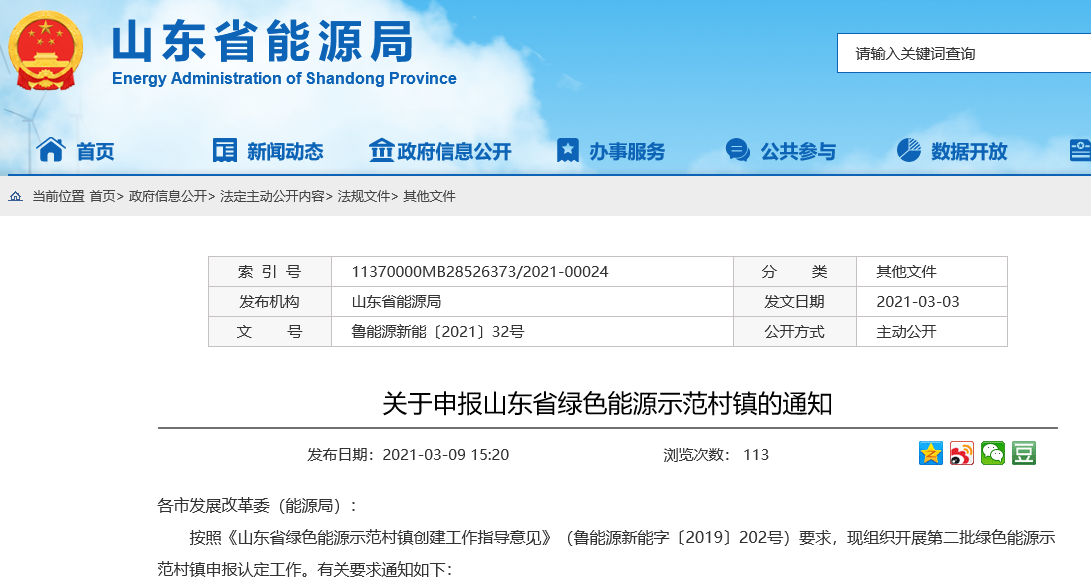Click the breadcrumb home icon
Screen dimensions: 1091x587
pyautogui.click(x=14, y=197)
